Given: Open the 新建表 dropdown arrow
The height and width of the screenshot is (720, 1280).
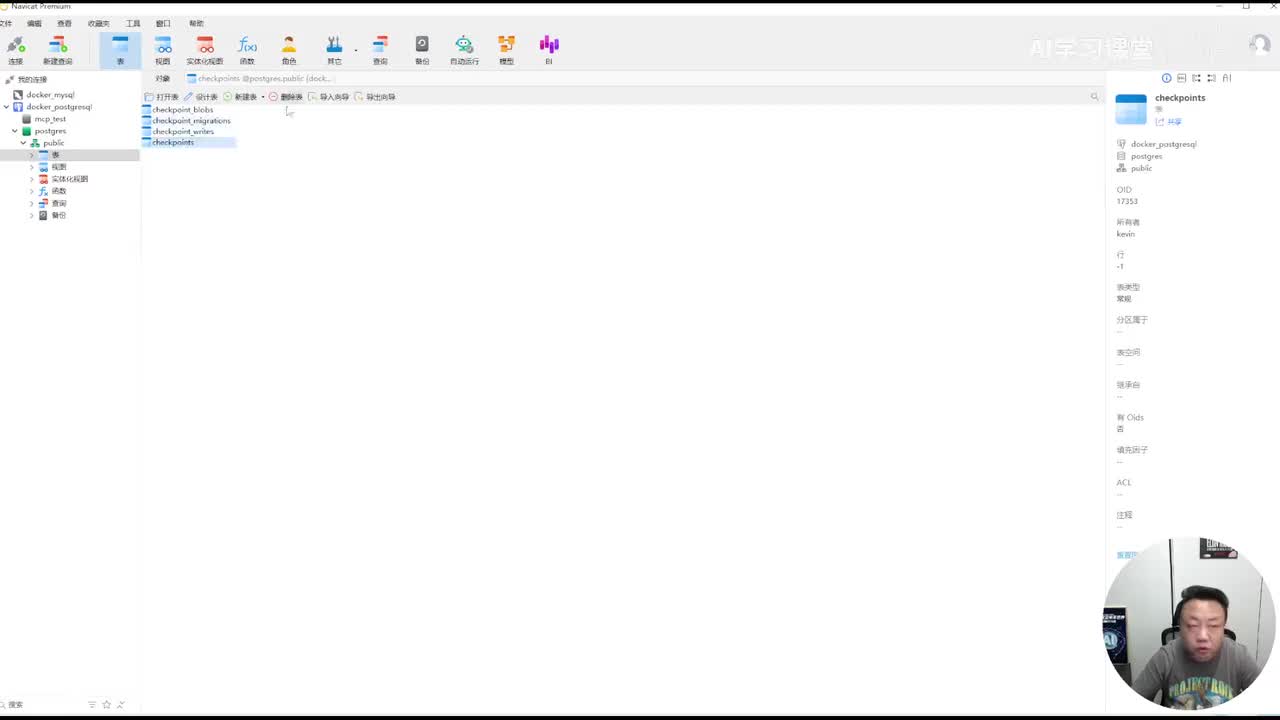Looking at the screenshot, I should [x=263, y=97].
